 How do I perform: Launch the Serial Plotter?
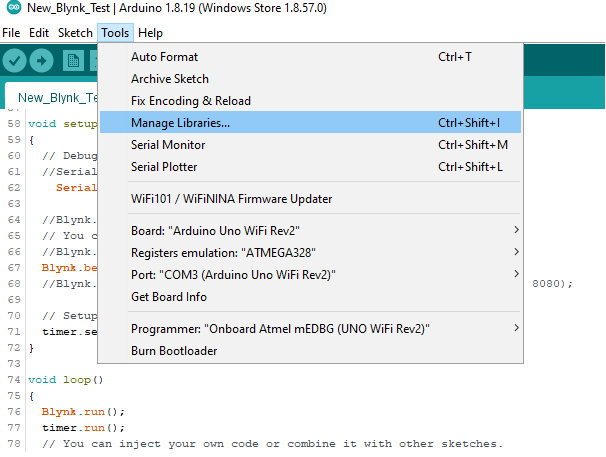click(x=310, y=167)
